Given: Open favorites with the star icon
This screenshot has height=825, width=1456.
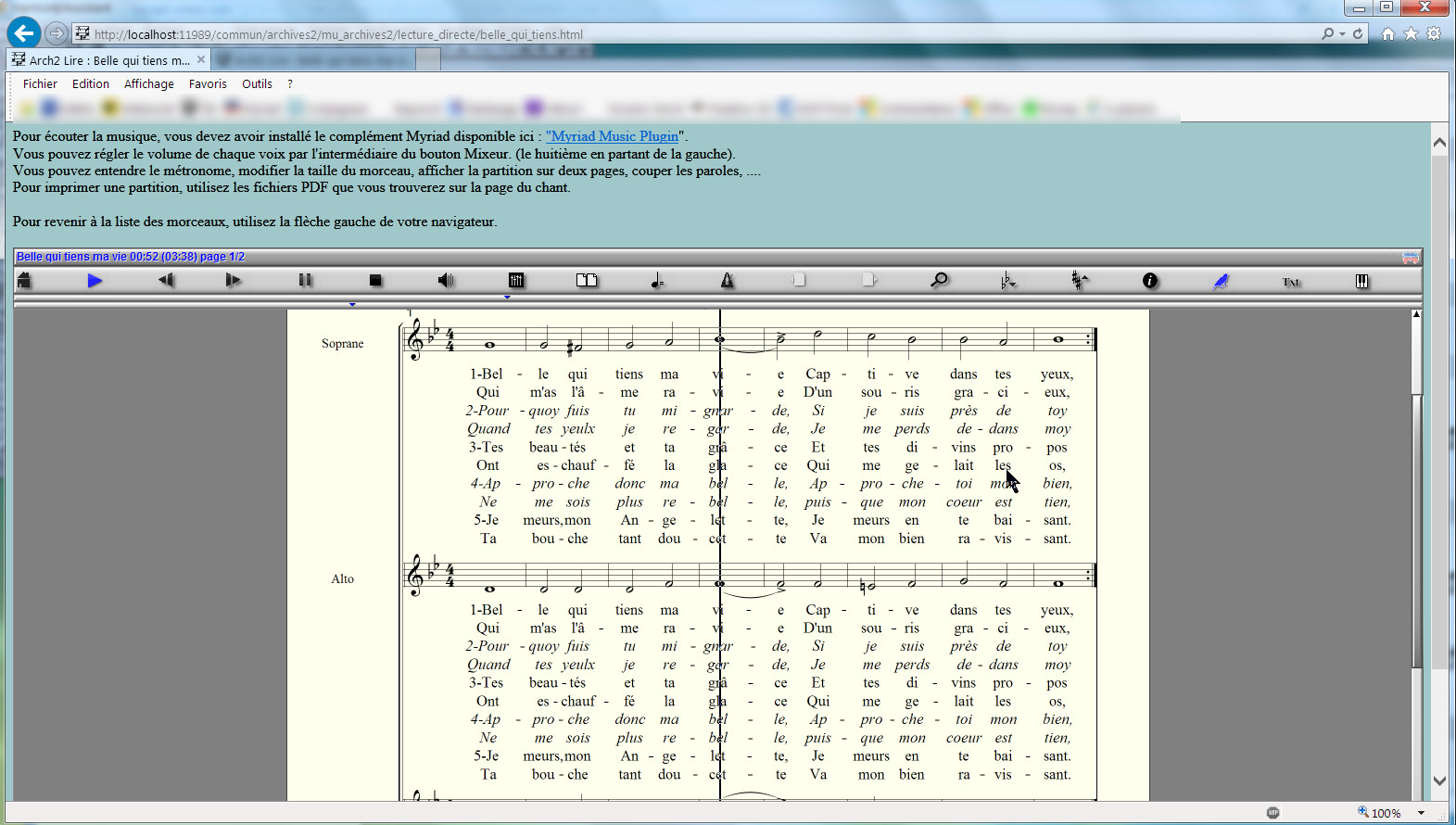Looking at the screenshot, I should 1411,33.
